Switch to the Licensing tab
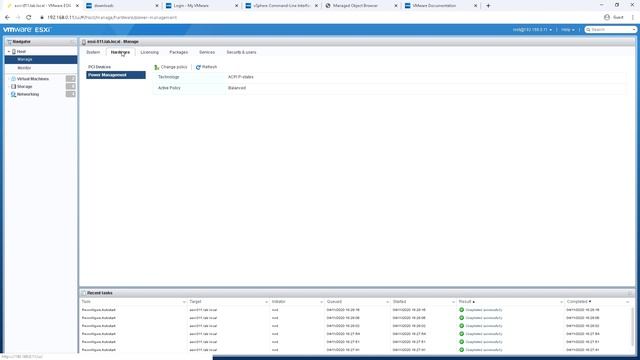 coord(149,52)
